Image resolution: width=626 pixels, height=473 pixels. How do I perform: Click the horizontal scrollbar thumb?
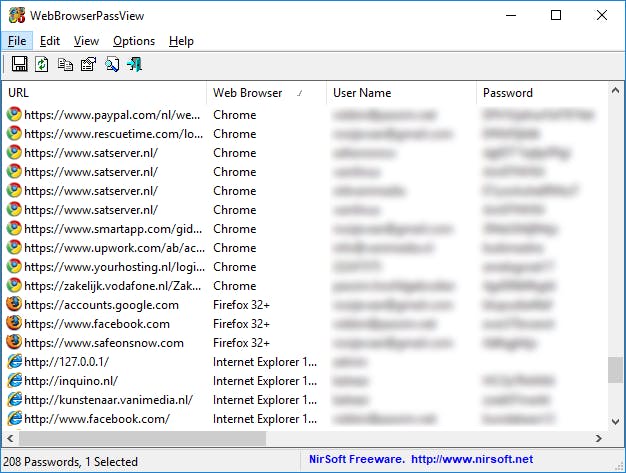tap(143, 438)
